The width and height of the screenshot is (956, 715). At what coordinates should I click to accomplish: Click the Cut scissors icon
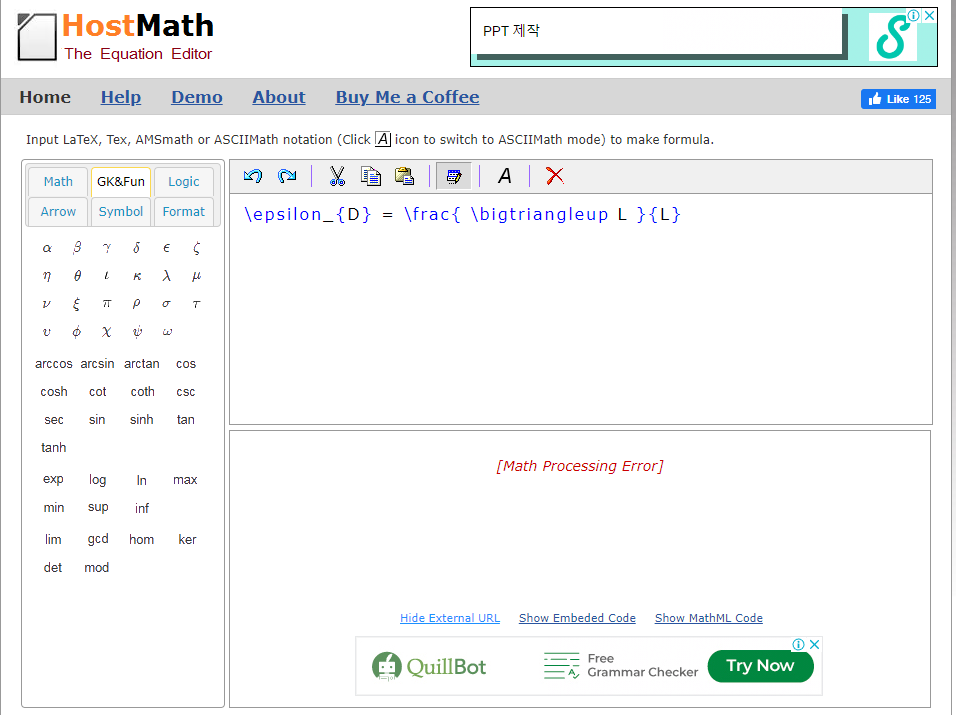(x=337, y=176)
